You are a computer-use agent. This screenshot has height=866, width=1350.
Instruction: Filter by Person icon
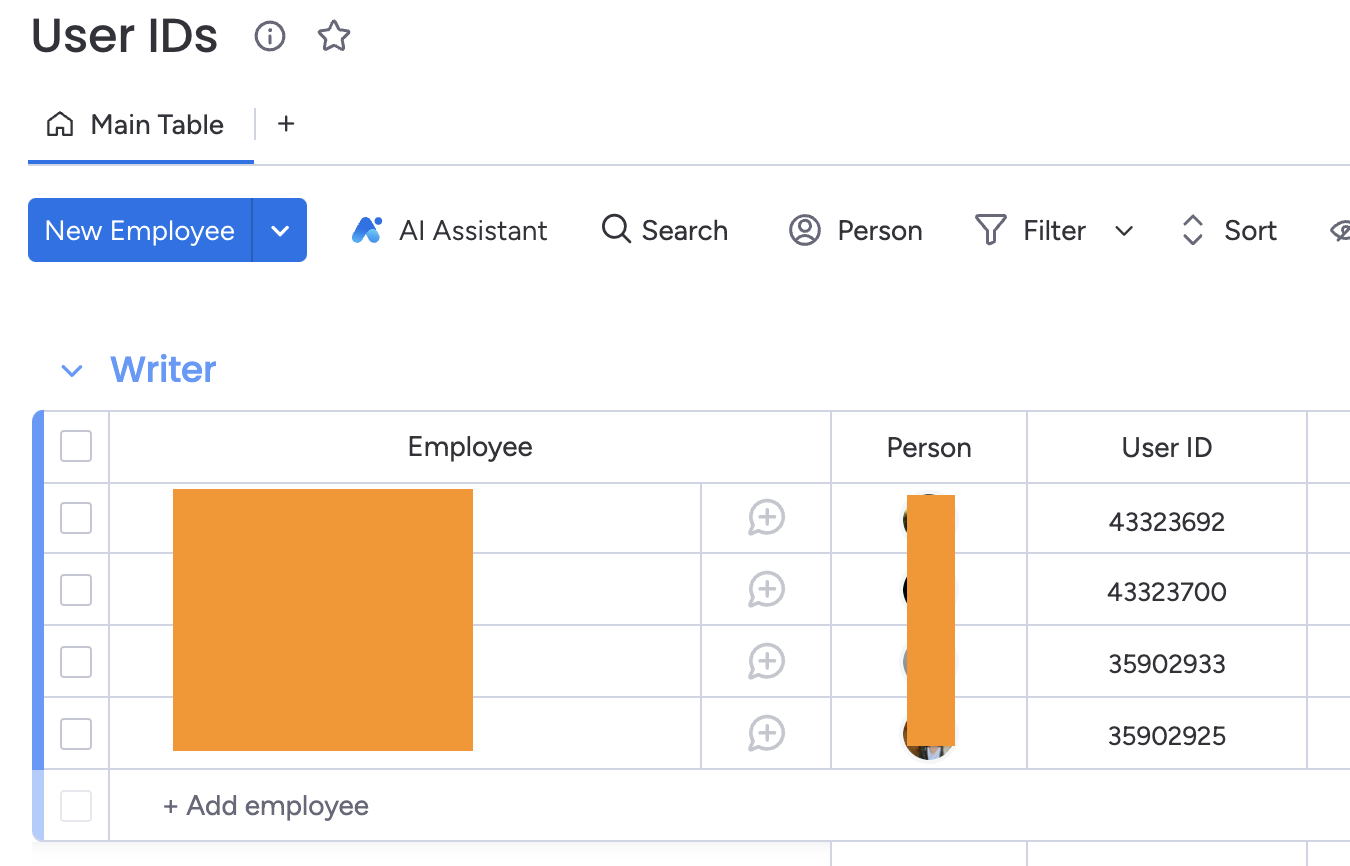(805, 230)
